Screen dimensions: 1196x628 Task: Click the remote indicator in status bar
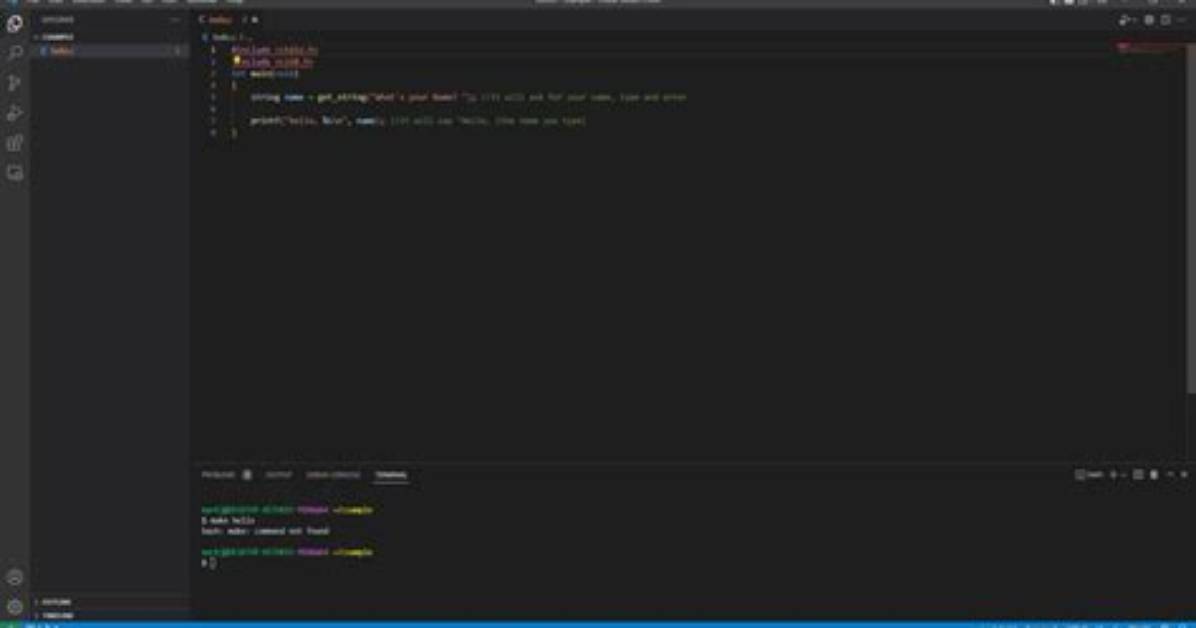(x=11, y=625)
